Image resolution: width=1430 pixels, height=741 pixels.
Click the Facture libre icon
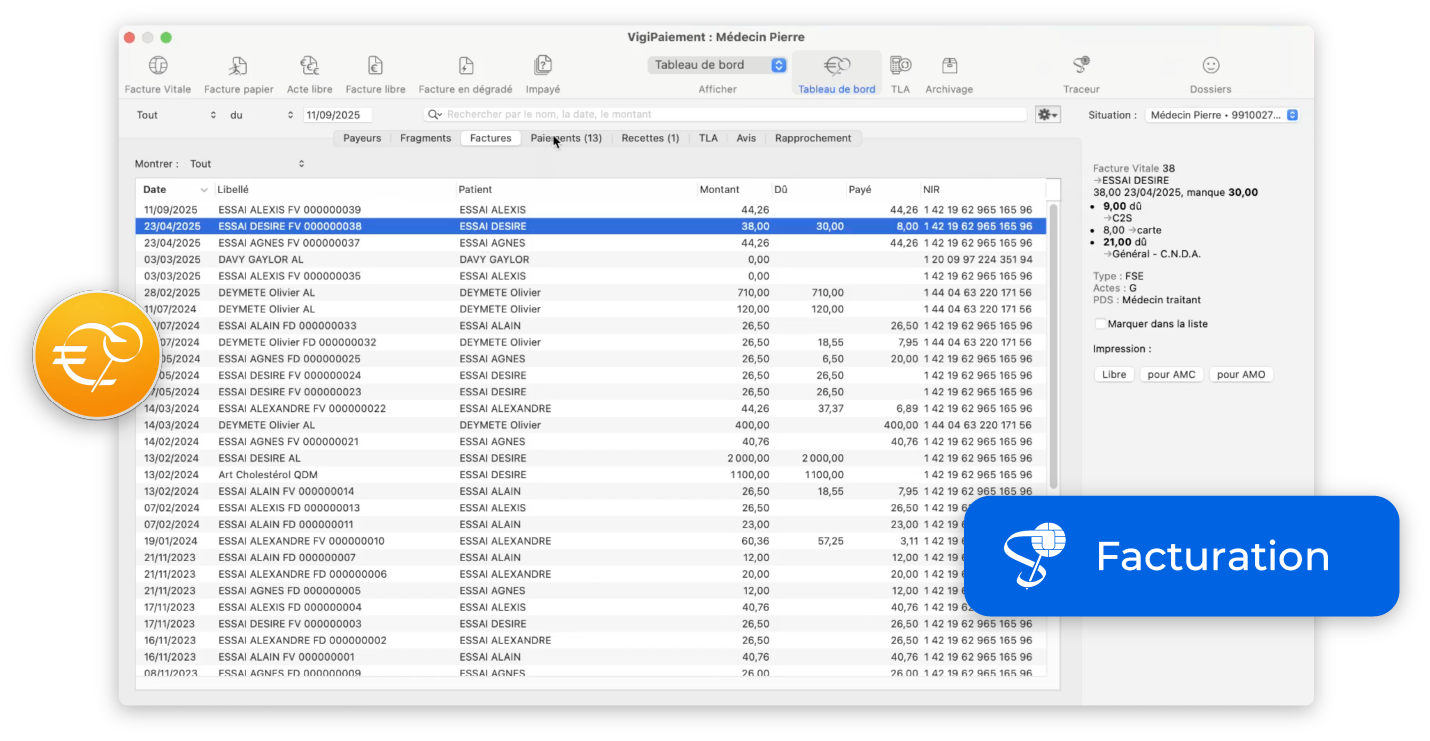375,67
